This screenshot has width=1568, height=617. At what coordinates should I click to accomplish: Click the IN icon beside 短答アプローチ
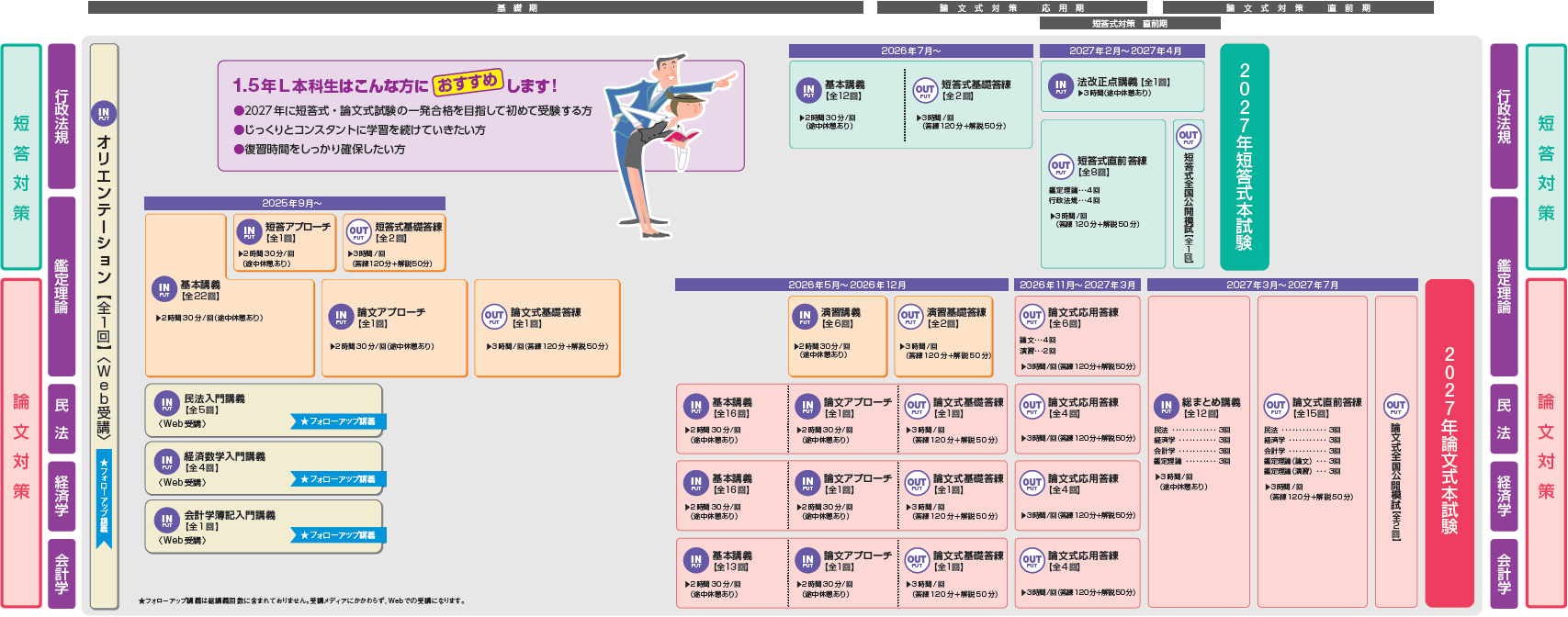[249, 231]
